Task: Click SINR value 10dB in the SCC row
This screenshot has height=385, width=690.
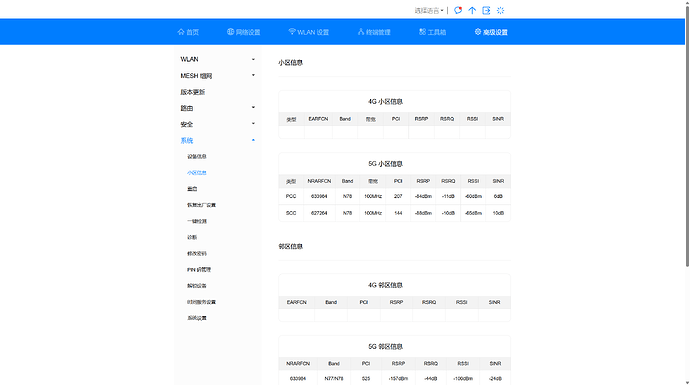Action: click(x=498, y=213)
